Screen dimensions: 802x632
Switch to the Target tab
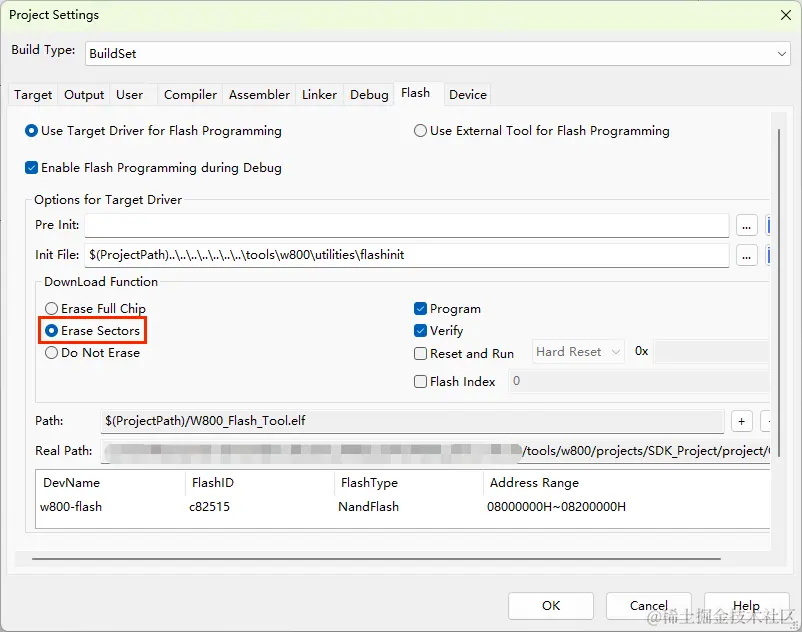point(33,95)
